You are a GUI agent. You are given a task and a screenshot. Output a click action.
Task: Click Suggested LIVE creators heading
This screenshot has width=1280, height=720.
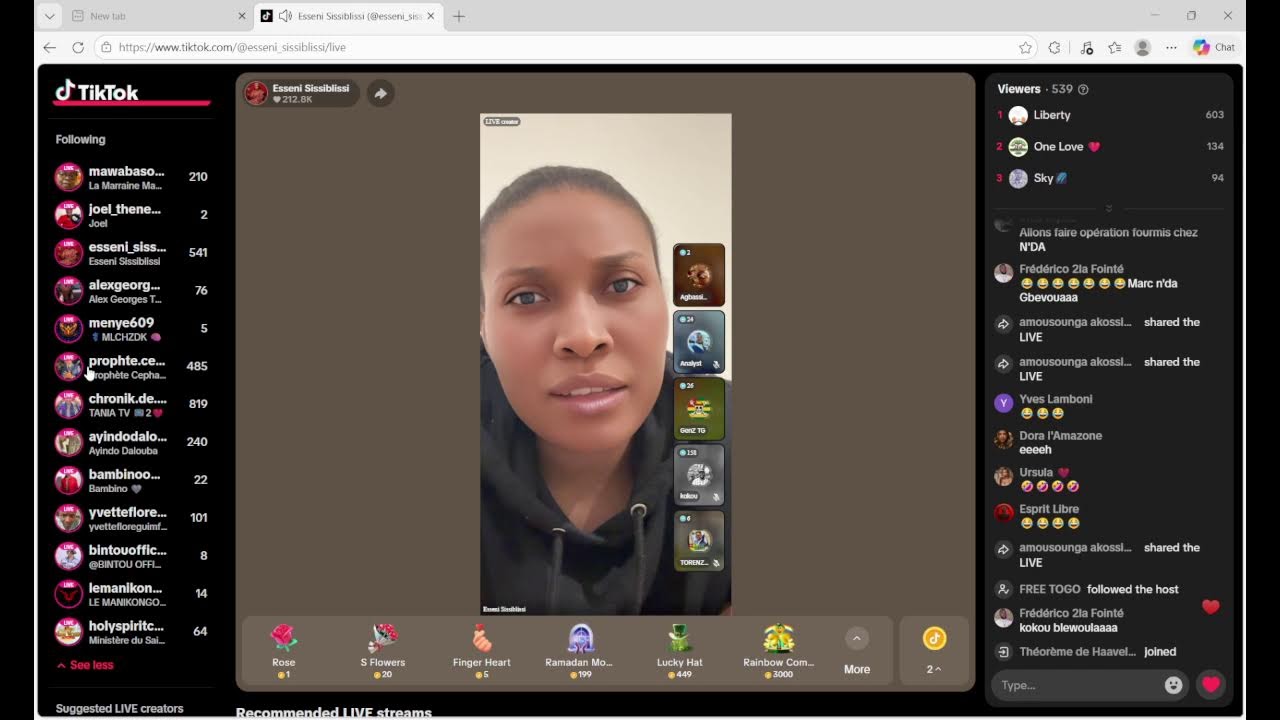point(120,708)
